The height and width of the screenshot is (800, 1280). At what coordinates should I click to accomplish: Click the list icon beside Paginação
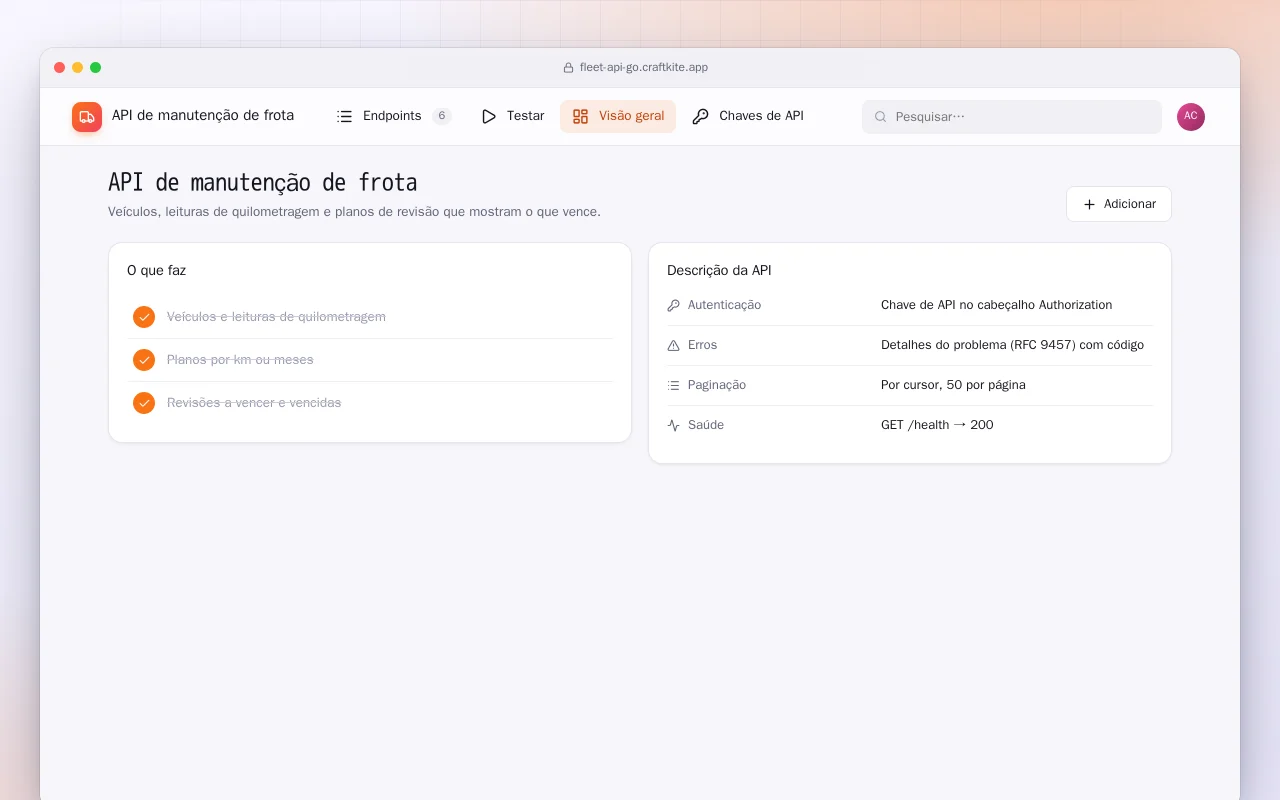[x=674, y=385]
